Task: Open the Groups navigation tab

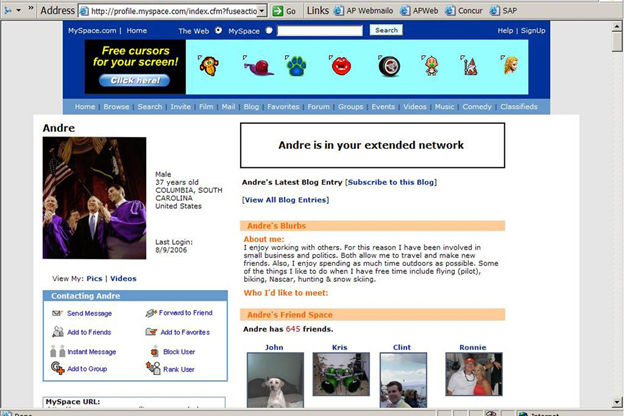Action: pos(351,107)
